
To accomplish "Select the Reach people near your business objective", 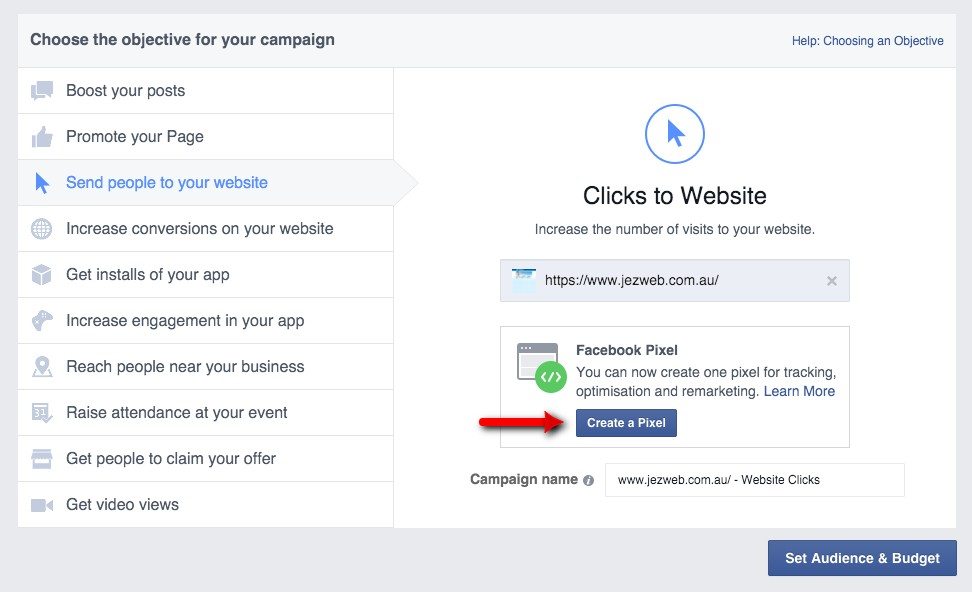I will (185, 367).
